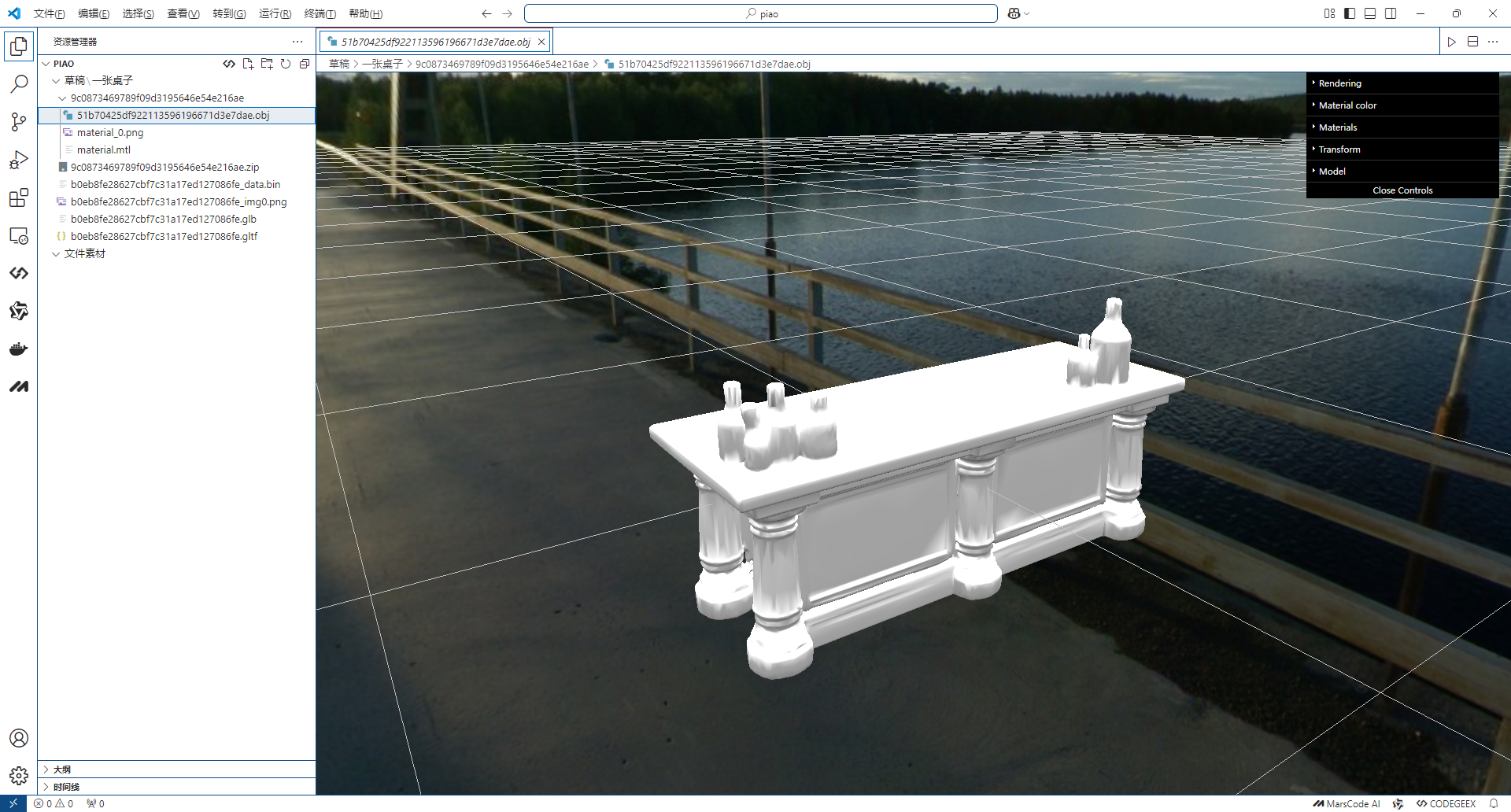1511x812 pixels.
Task: Toggle the secondary sidebar visibility
Action: click(1391, 13)
